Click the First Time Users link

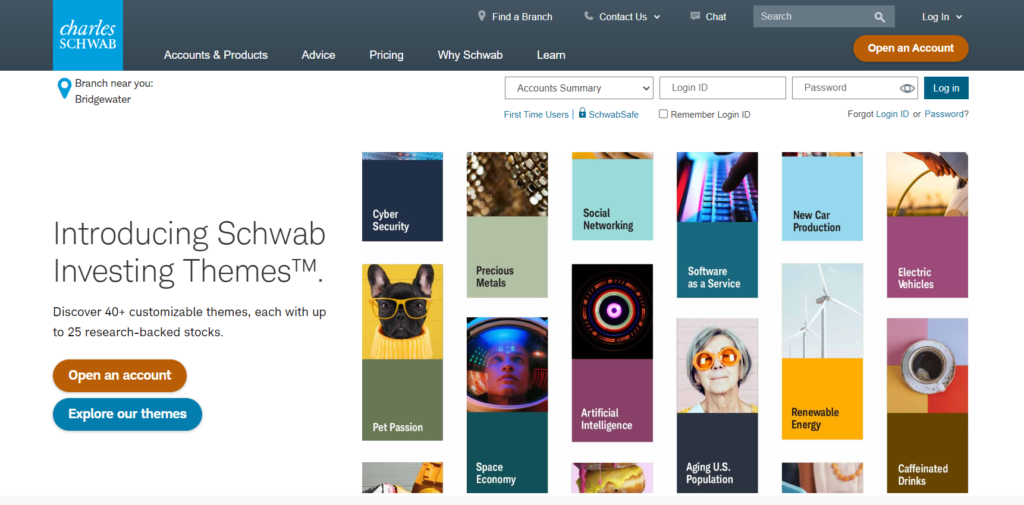pos(536,114)
